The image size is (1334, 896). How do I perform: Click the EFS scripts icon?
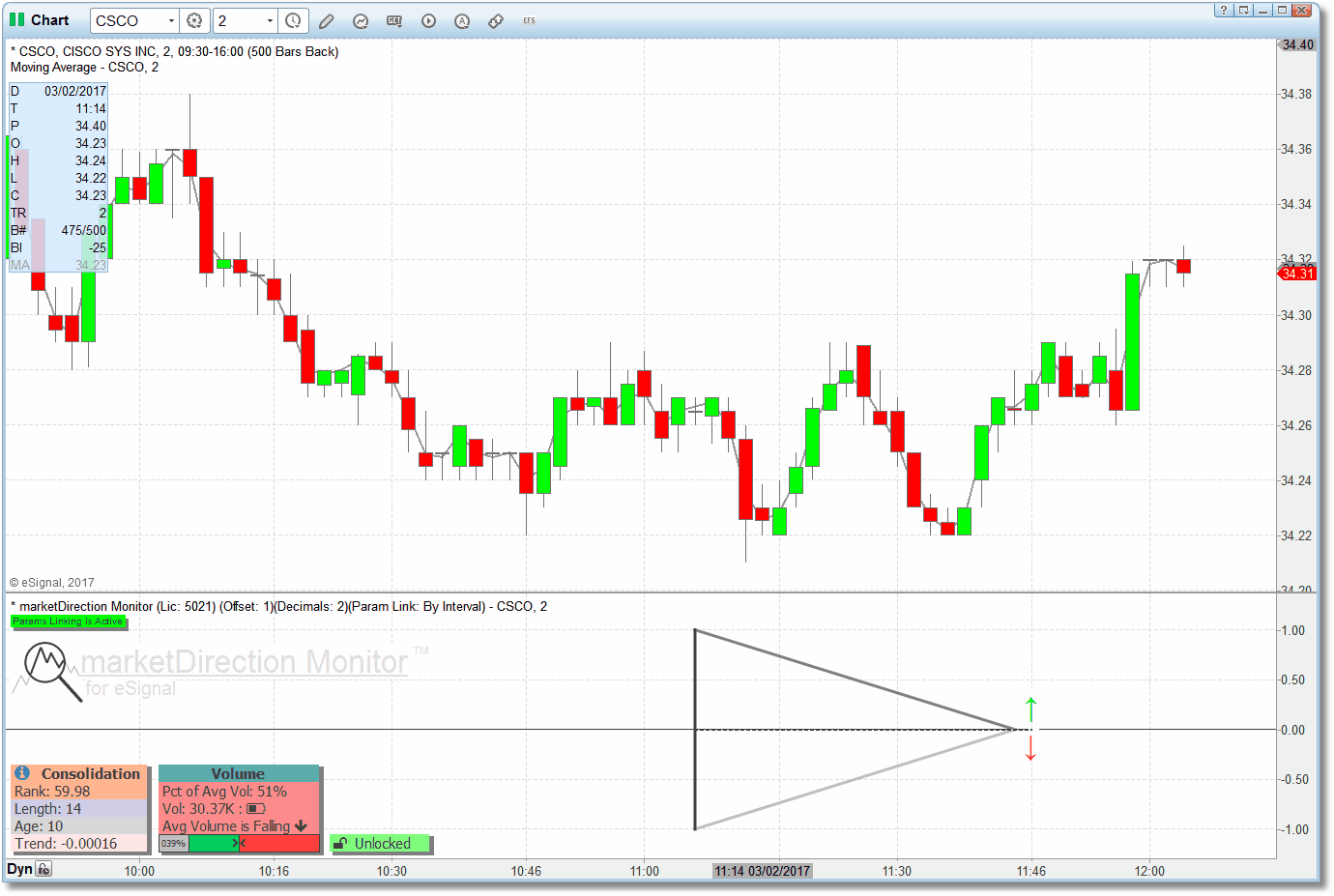point(529,20)
